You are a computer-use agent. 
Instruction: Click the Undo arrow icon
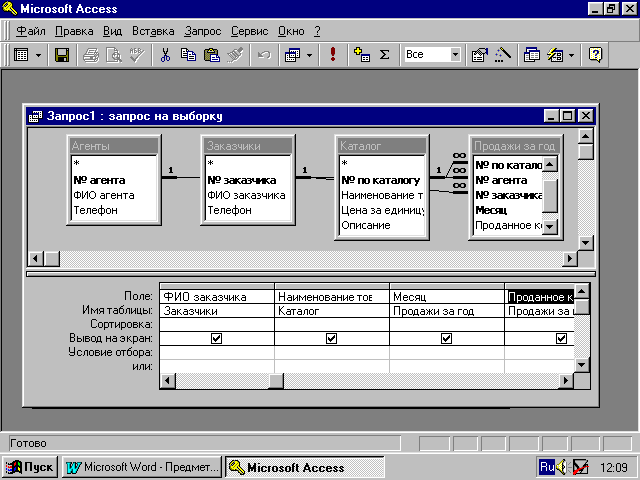(264, 55)
